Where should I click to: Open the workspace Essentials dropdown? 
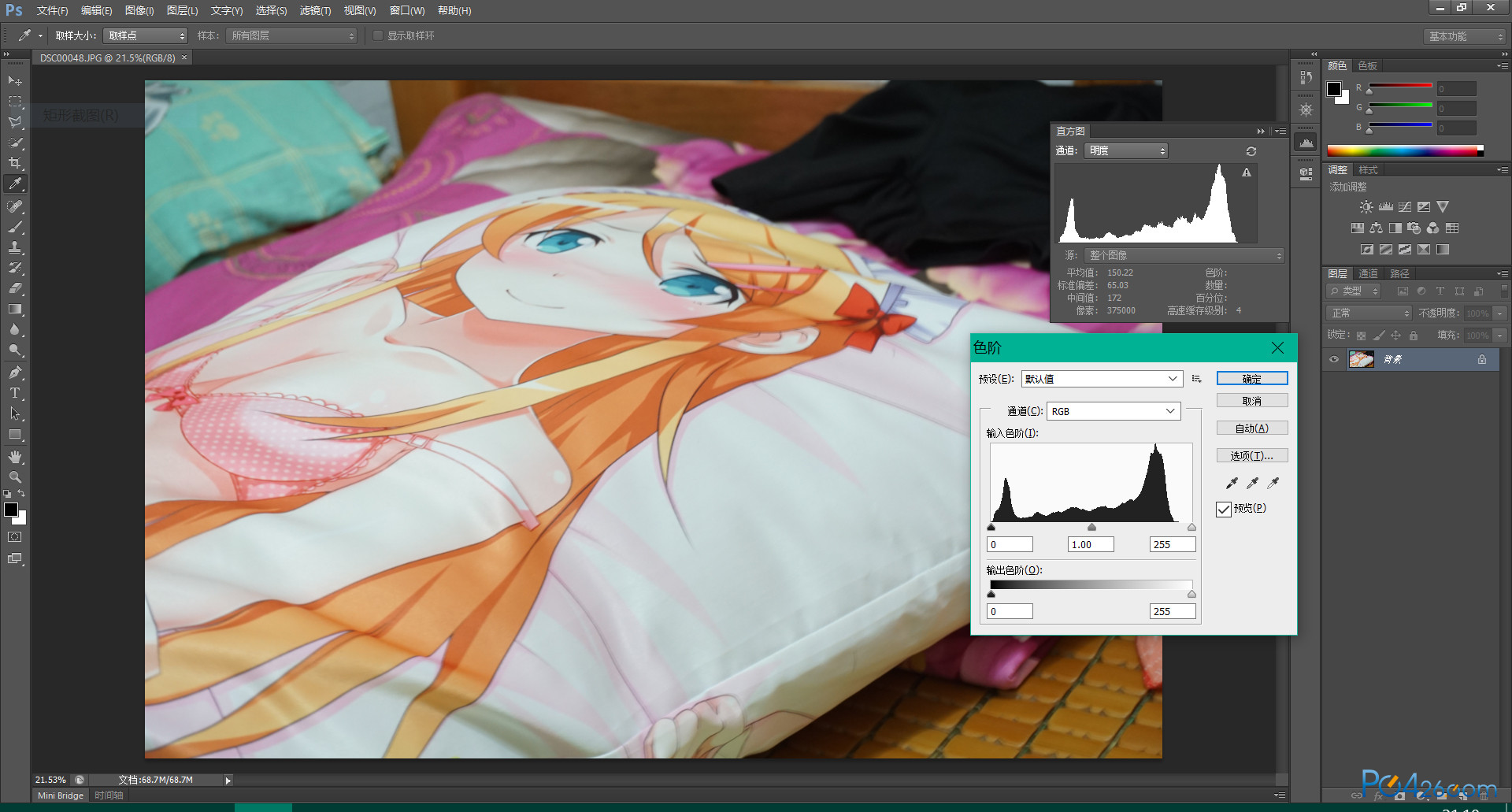point(1464,36)
